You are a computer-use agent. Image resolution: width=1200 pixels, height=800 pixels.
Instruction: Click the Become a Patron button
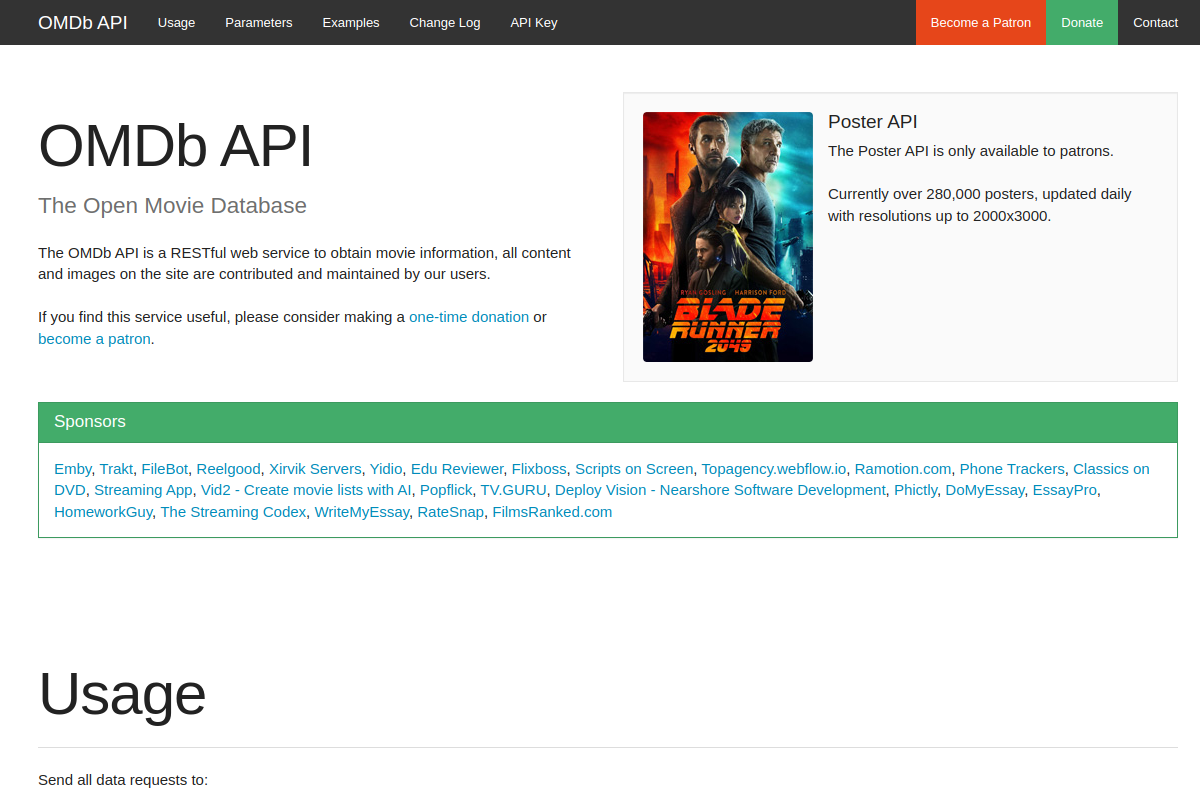(981, 22)
